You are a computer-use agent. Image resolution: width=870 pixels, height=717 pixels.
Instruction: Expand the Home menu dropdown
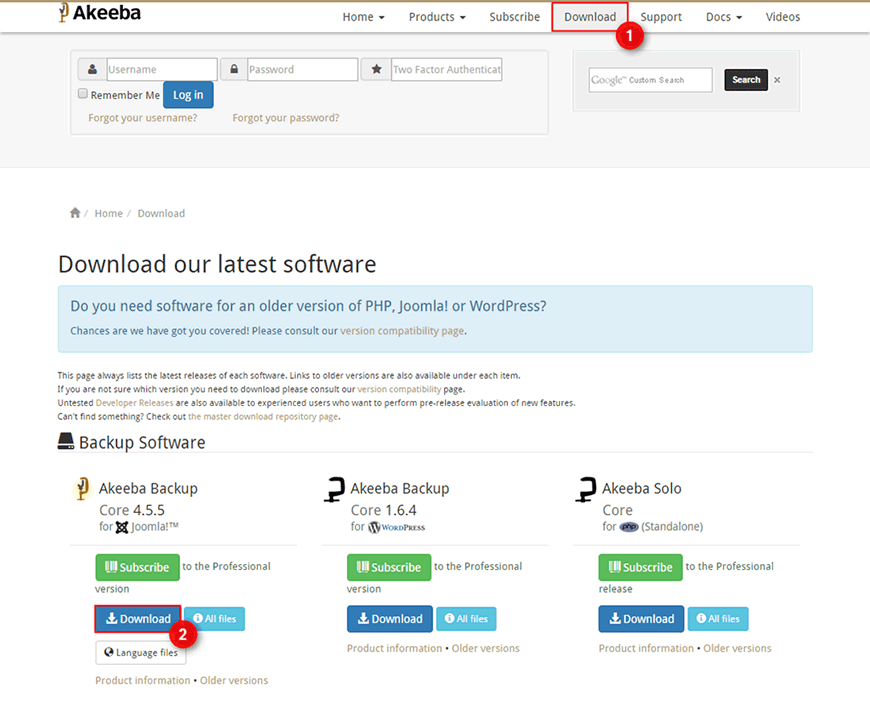(x=363, y=17)
